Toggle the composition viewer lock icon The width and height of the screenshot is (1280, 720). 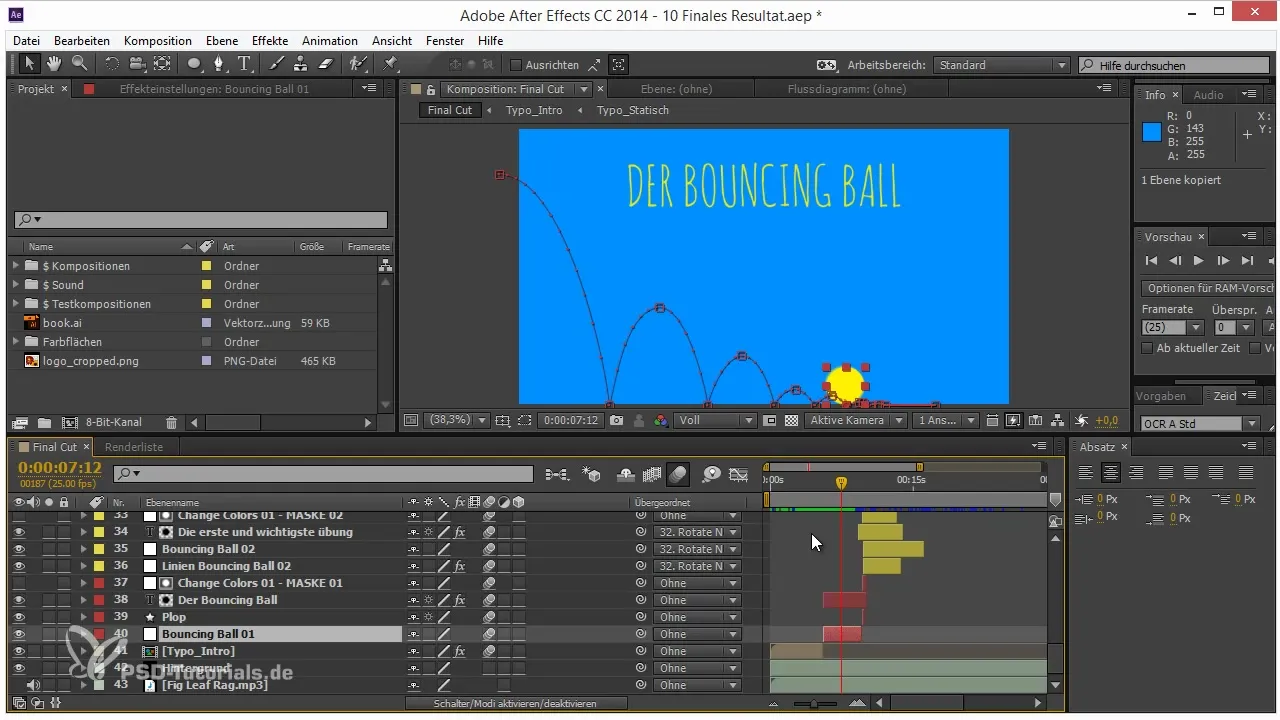click(x=431, y=89)
